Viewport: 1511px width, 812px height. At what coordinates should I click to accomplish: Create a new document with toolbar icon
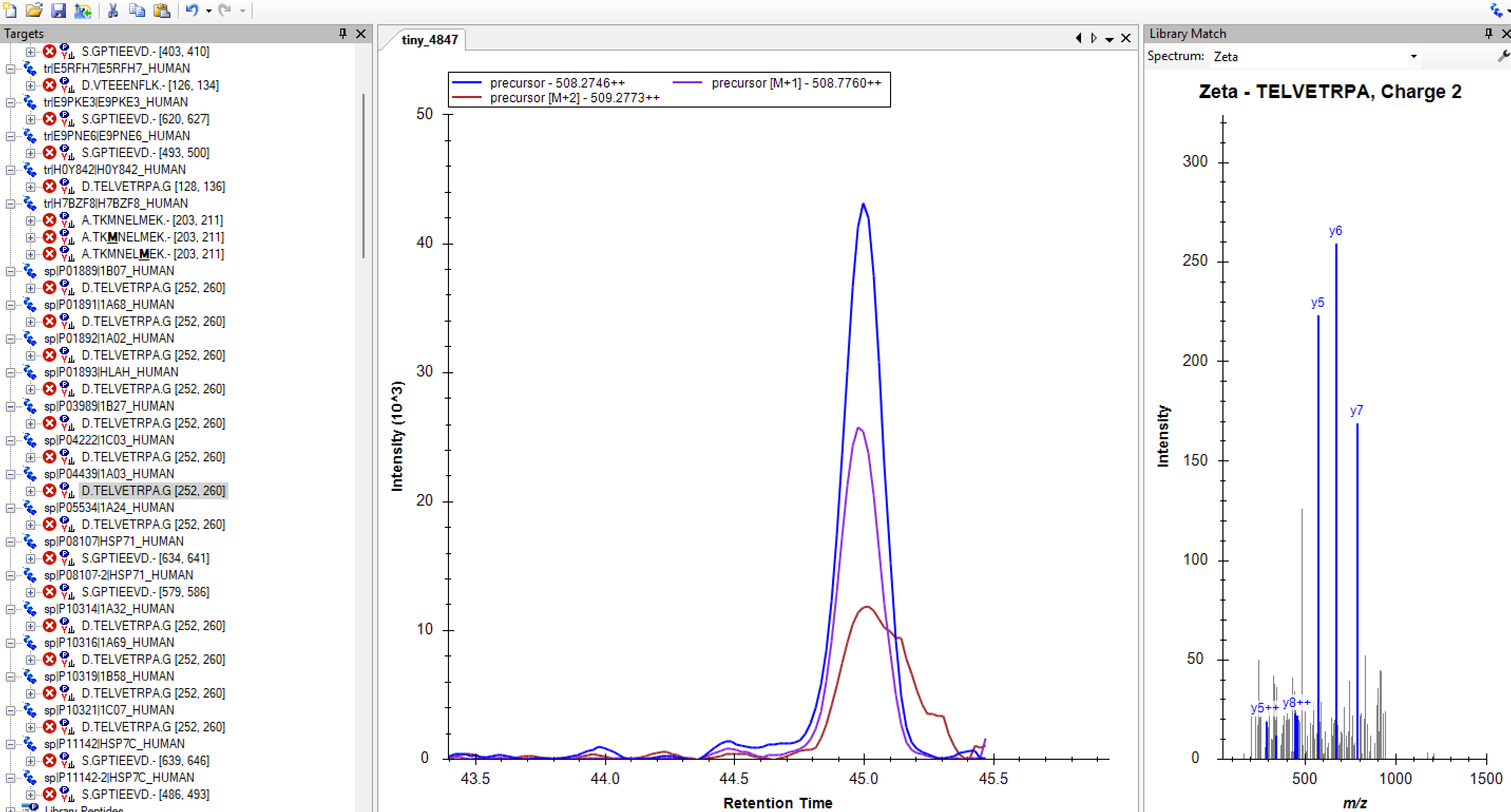10,10
